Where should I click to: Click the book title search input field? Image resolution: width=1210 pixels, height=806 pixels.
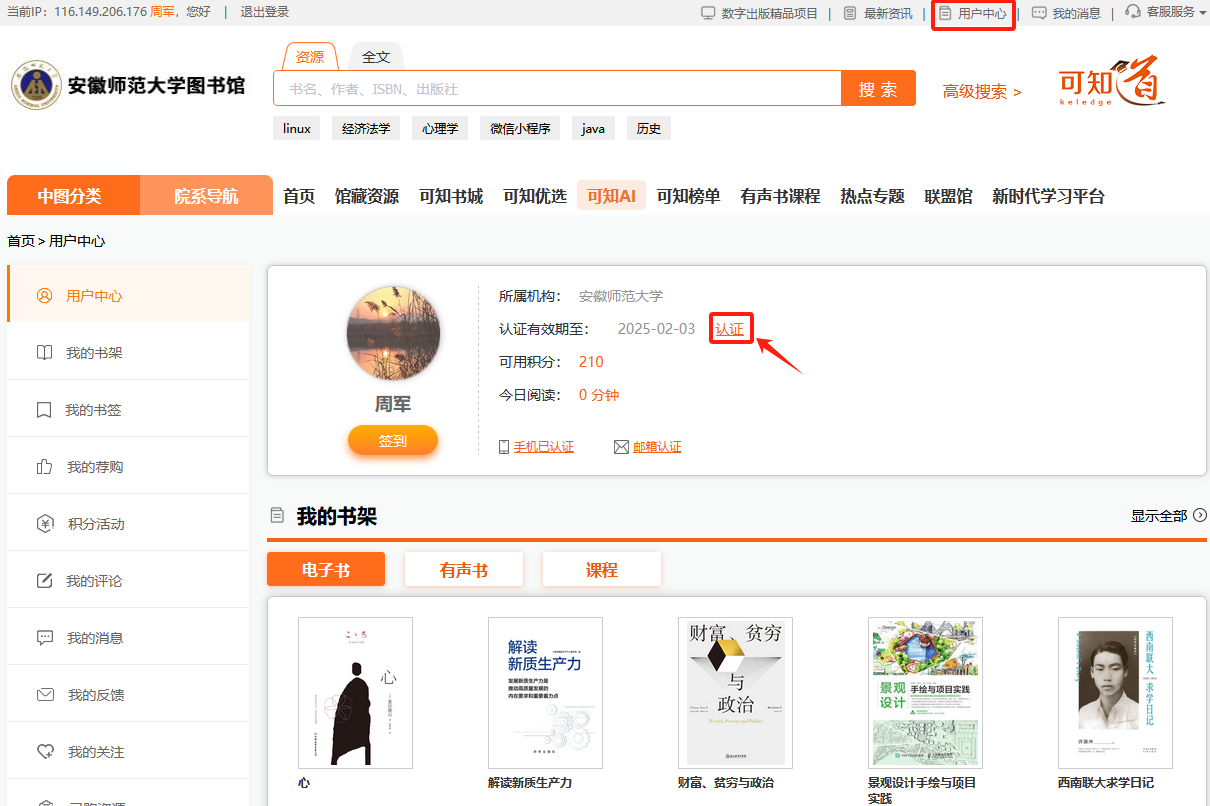pyautogui.click(x=557, y=89)
